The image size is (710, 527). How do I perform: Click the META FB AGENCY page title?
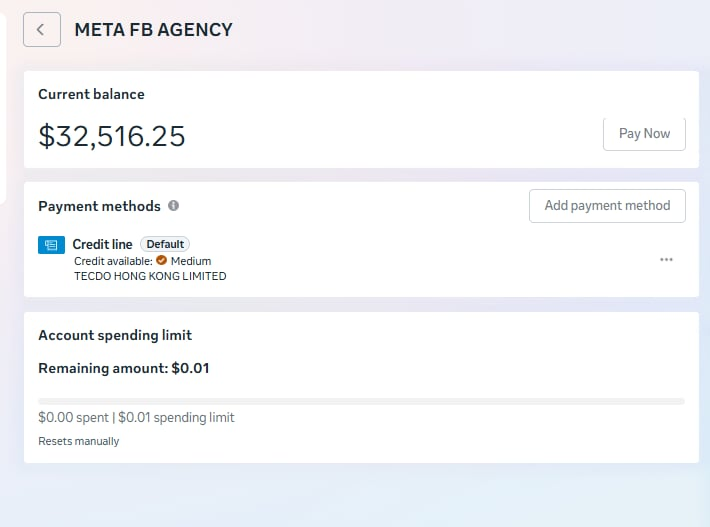pyautogui.click(x=154, y=30)
